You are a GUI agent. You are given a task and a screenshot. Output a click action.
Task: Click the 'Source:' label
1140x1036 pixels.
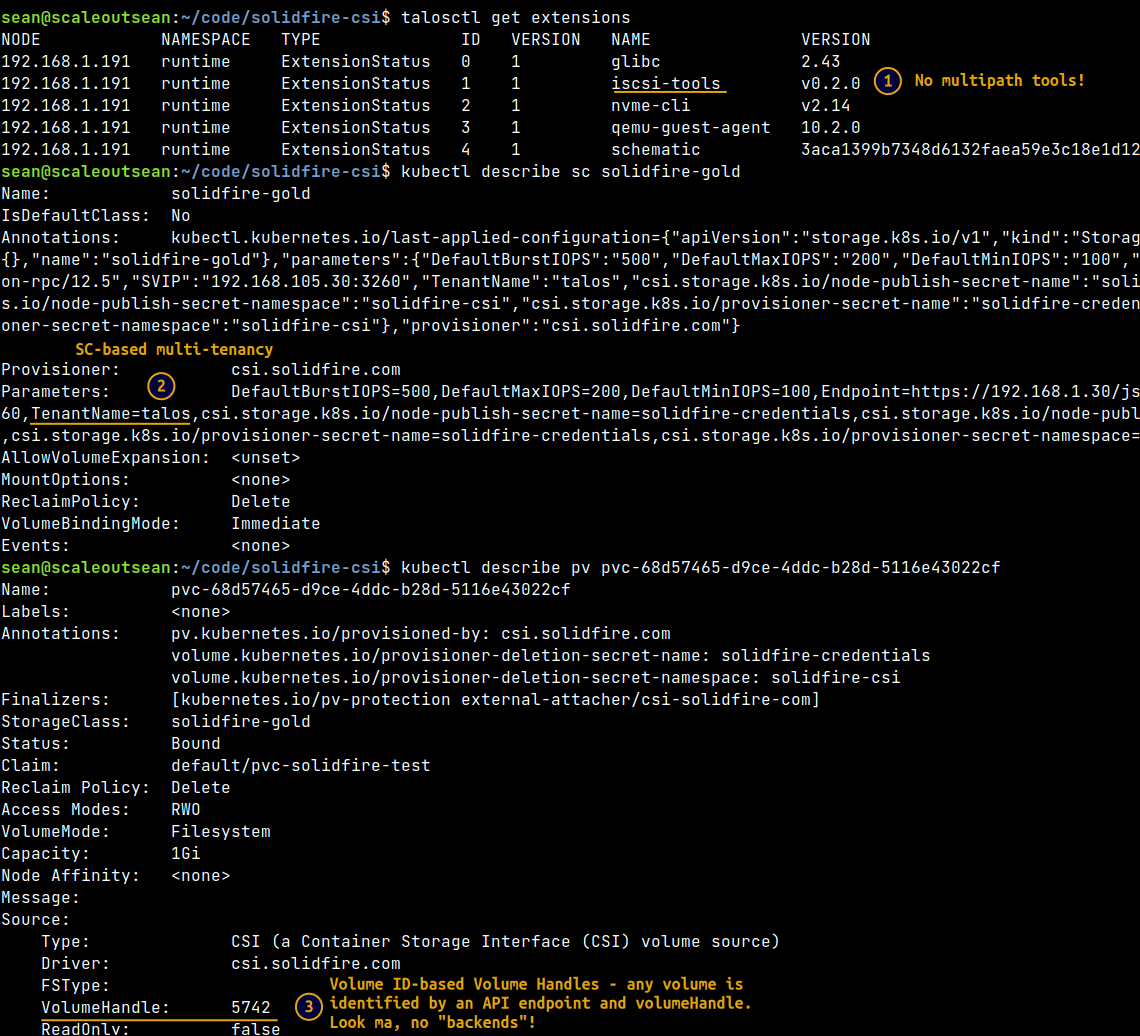coord(36,920)
